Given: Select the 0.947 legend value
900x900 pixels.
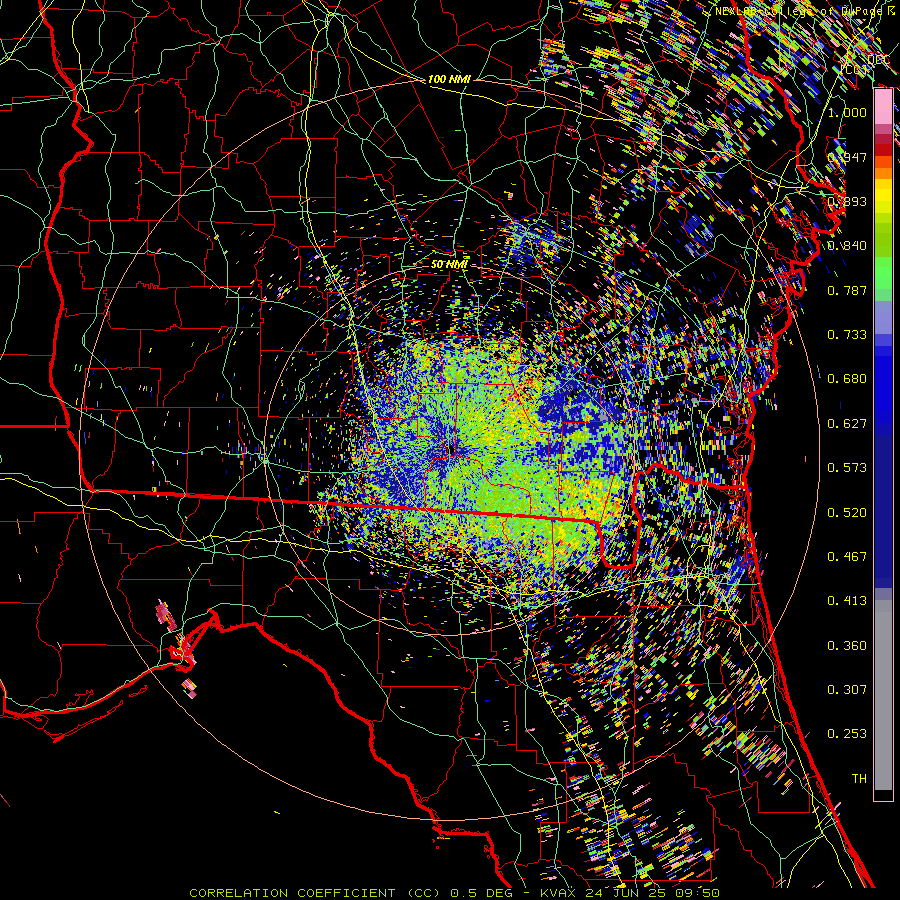Looking at the screenshot, I should 847,157.
